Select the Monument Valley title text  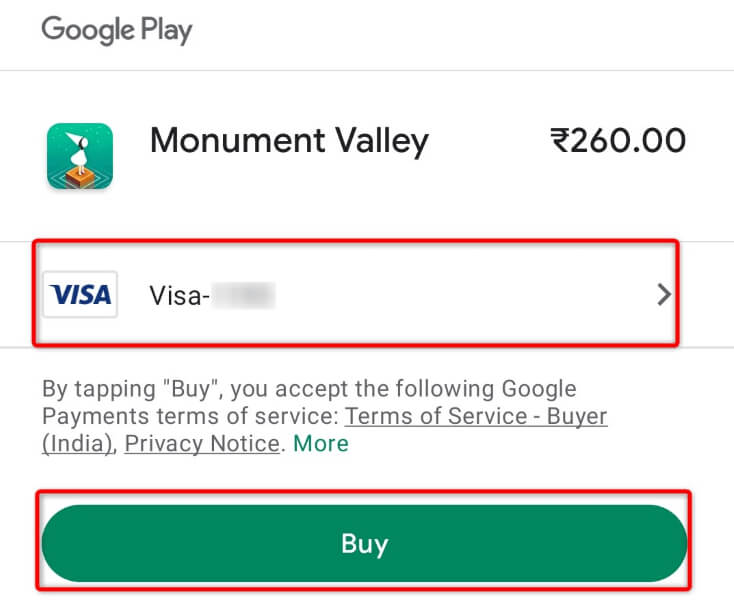(289, 141)
